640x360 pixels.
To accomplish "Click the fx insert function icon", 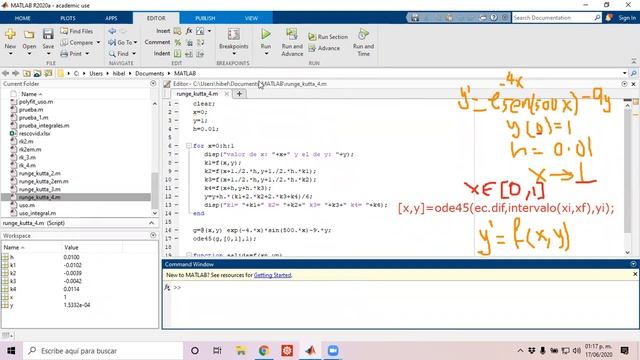I will click(189, 31).
